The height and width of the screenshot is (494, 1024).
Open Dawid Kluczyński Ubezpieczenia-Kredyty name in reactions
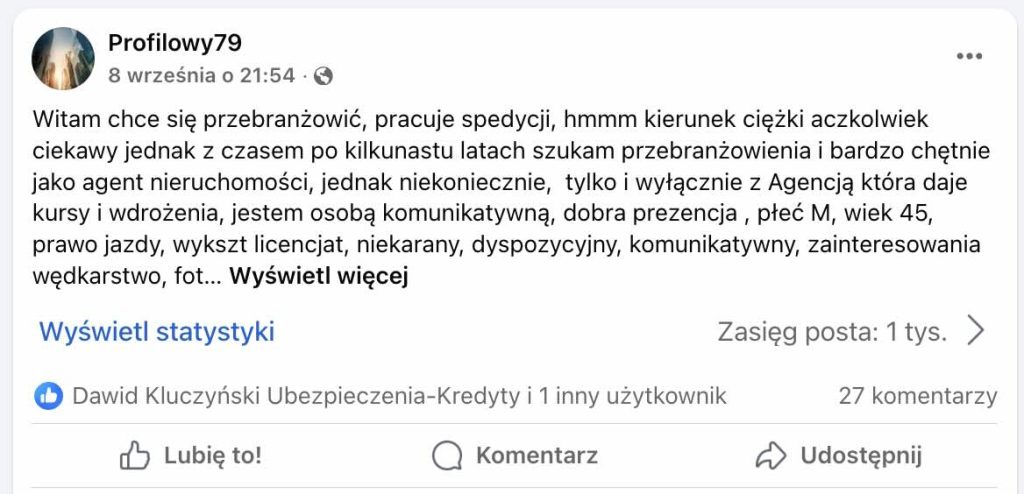coord(296,396)
